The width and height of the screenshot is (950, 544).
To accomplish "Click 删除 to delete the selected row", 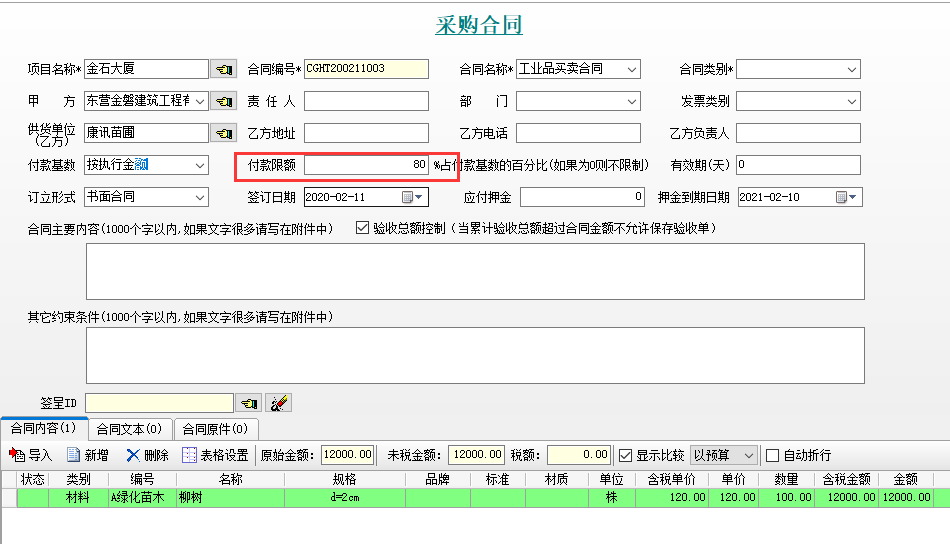I will pyautogui.click(x=147, y=455).
